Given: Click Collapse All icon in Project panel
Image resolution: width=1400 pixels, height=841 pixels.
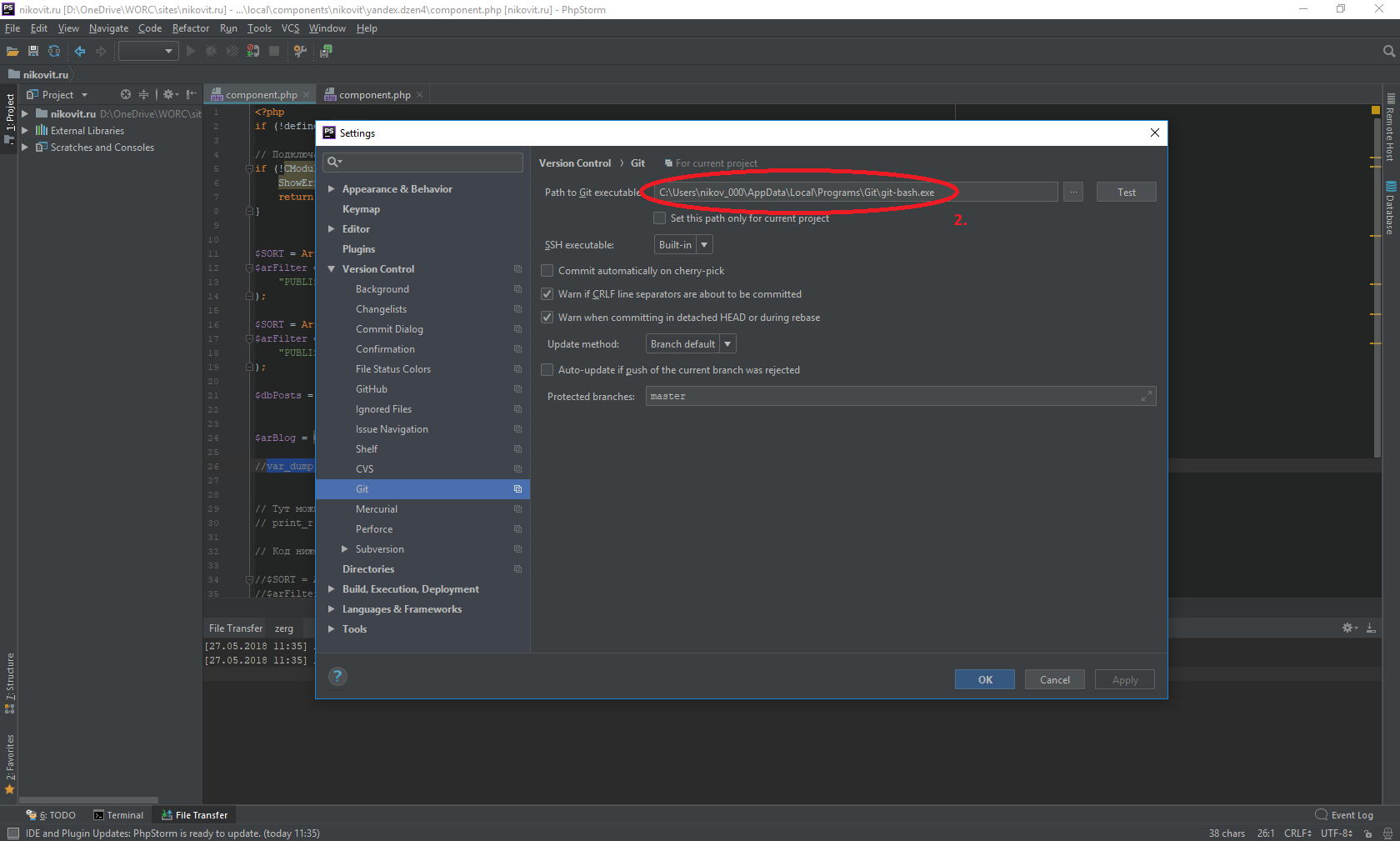Looking at the screenshot, I should click(x=143, y=94).
